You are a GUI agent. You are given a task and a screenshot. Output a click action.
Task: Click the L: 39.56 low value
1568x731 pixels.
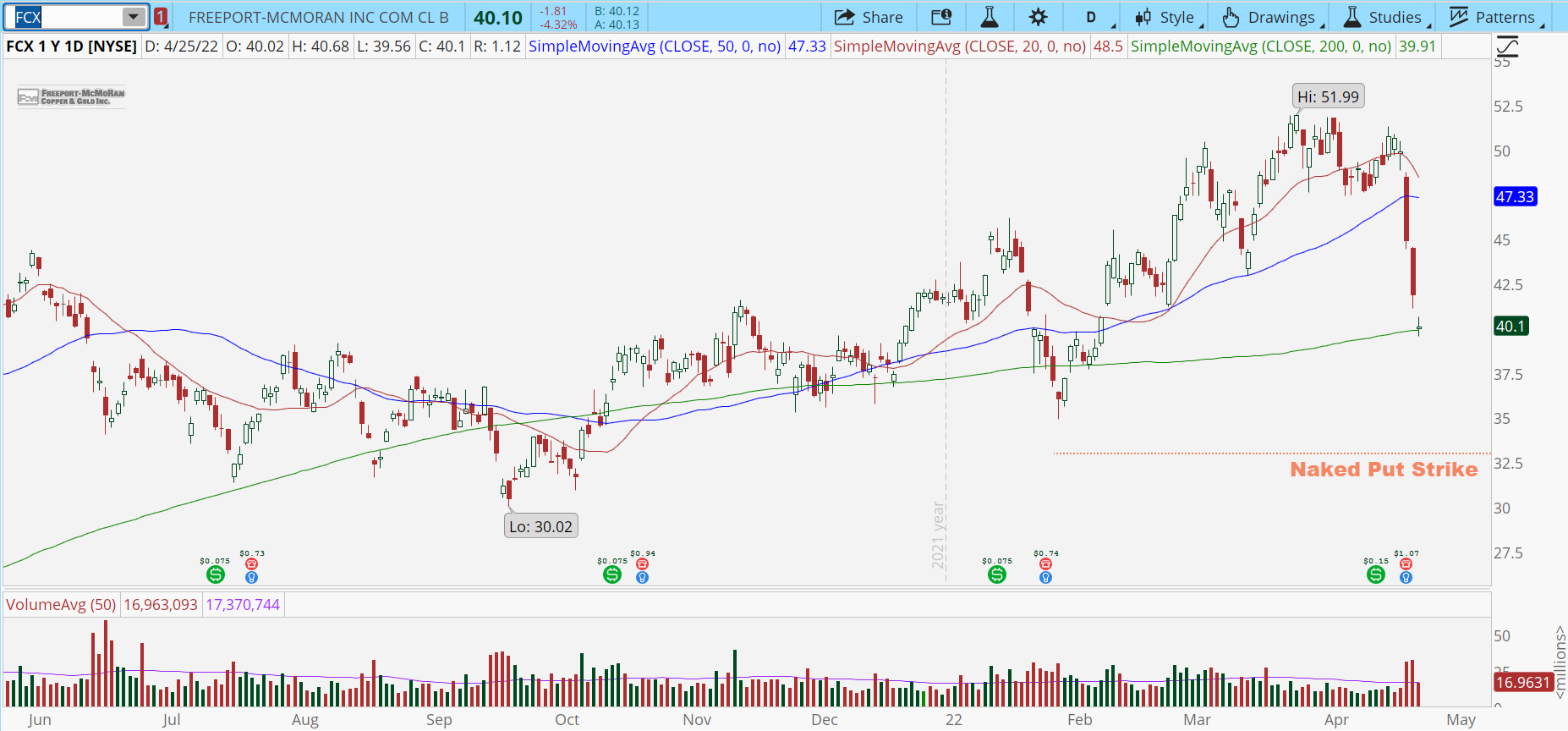pos(383,47)
